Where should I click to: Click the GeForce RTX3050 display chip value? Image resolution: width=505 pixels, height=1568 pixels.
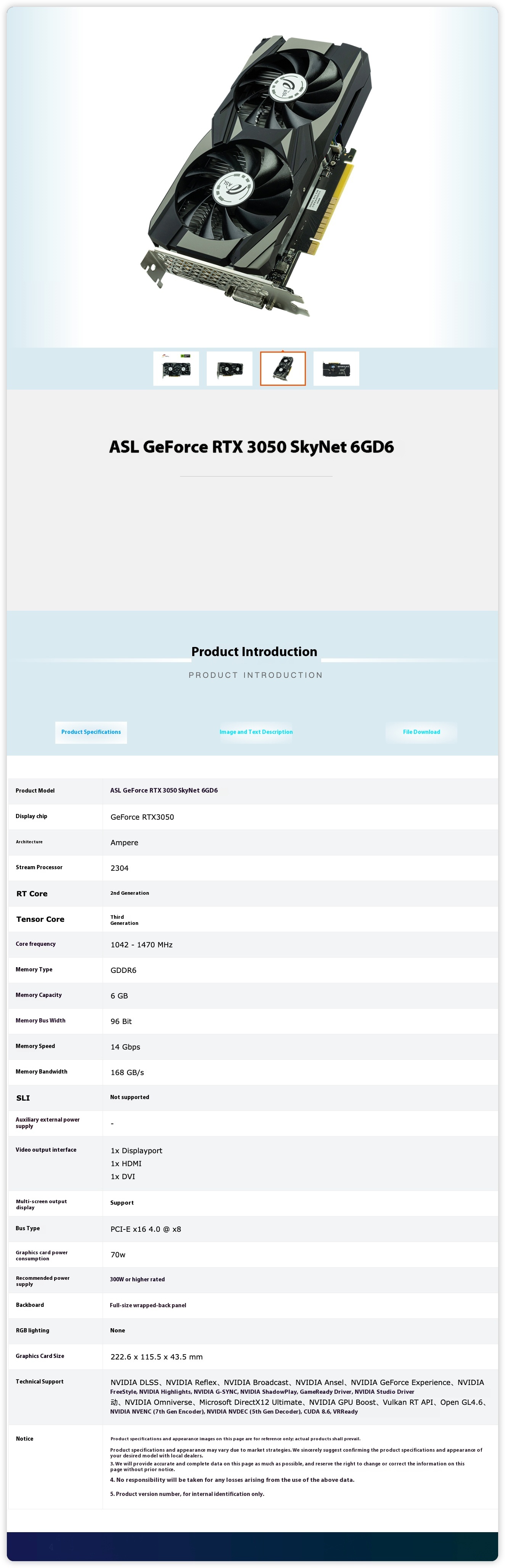coord(142,817)
